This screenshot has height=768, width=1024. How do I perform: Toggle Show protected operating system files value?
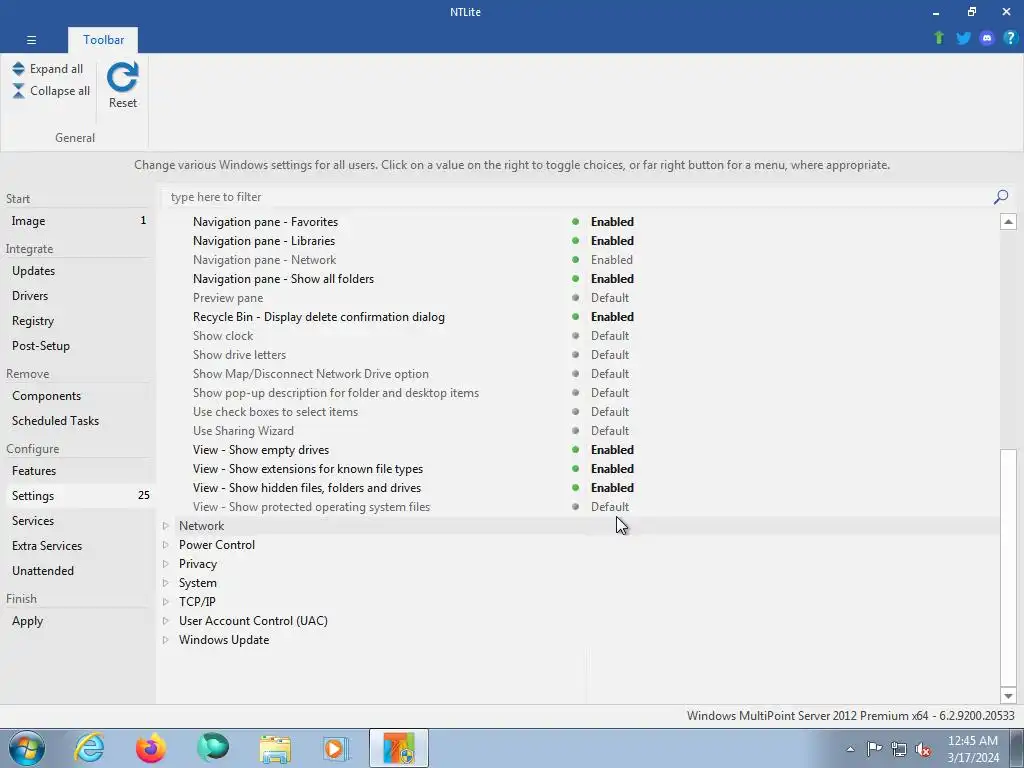(610, 507)
